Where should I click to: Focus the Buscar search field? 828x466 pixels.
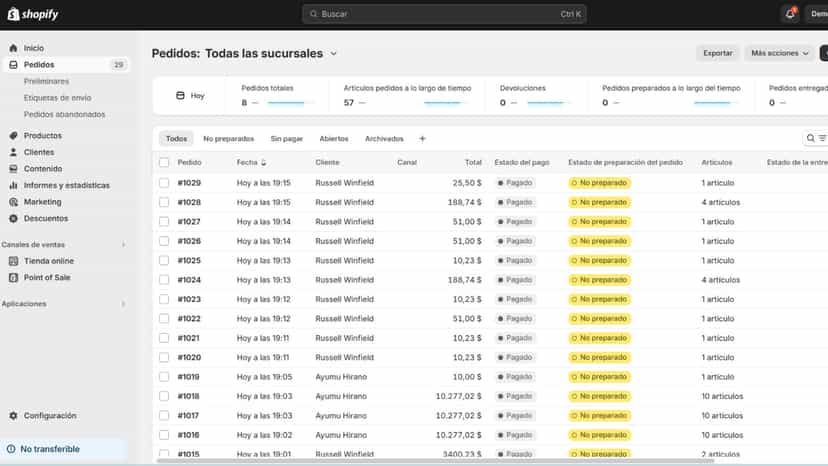click(x=444, y=14)
